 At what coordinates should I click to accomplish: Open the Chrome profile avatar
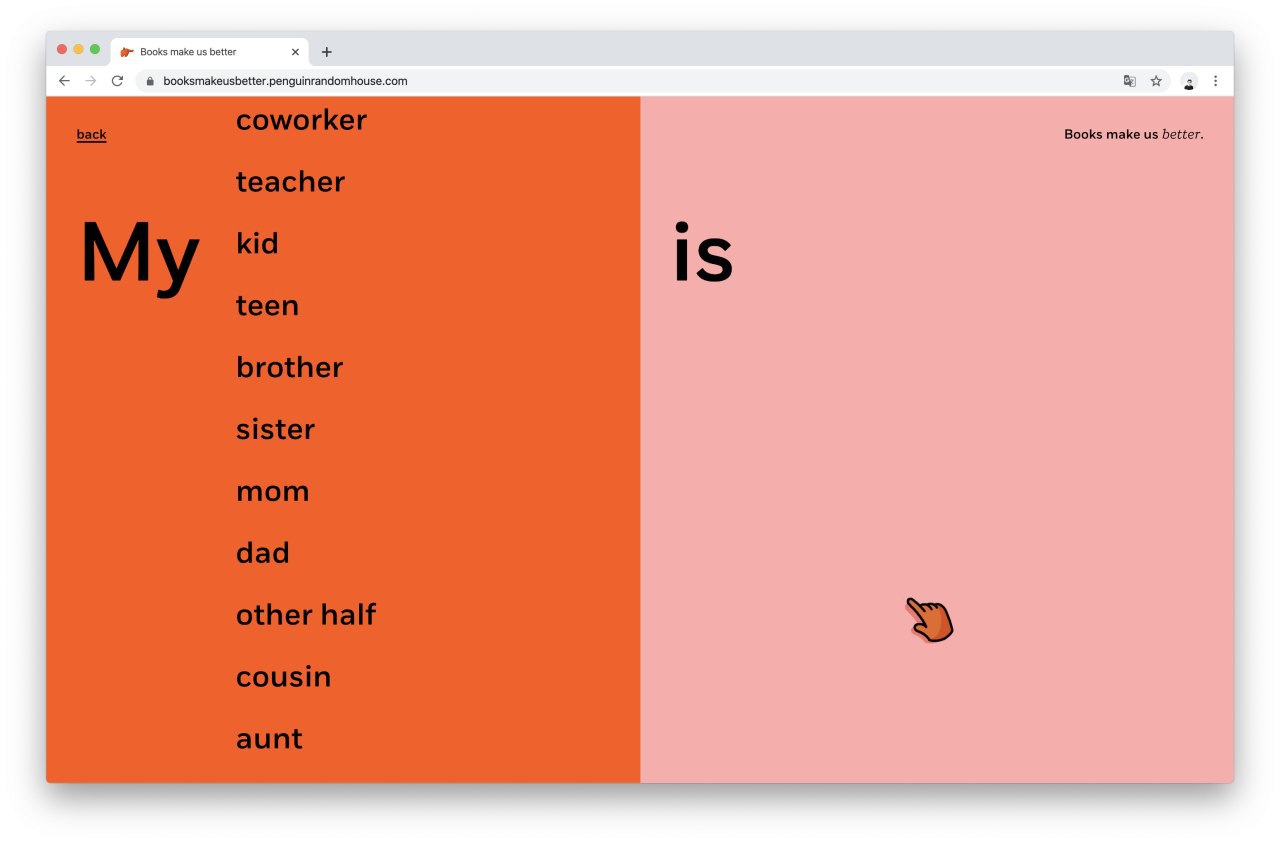click(x=1189, y=81)
